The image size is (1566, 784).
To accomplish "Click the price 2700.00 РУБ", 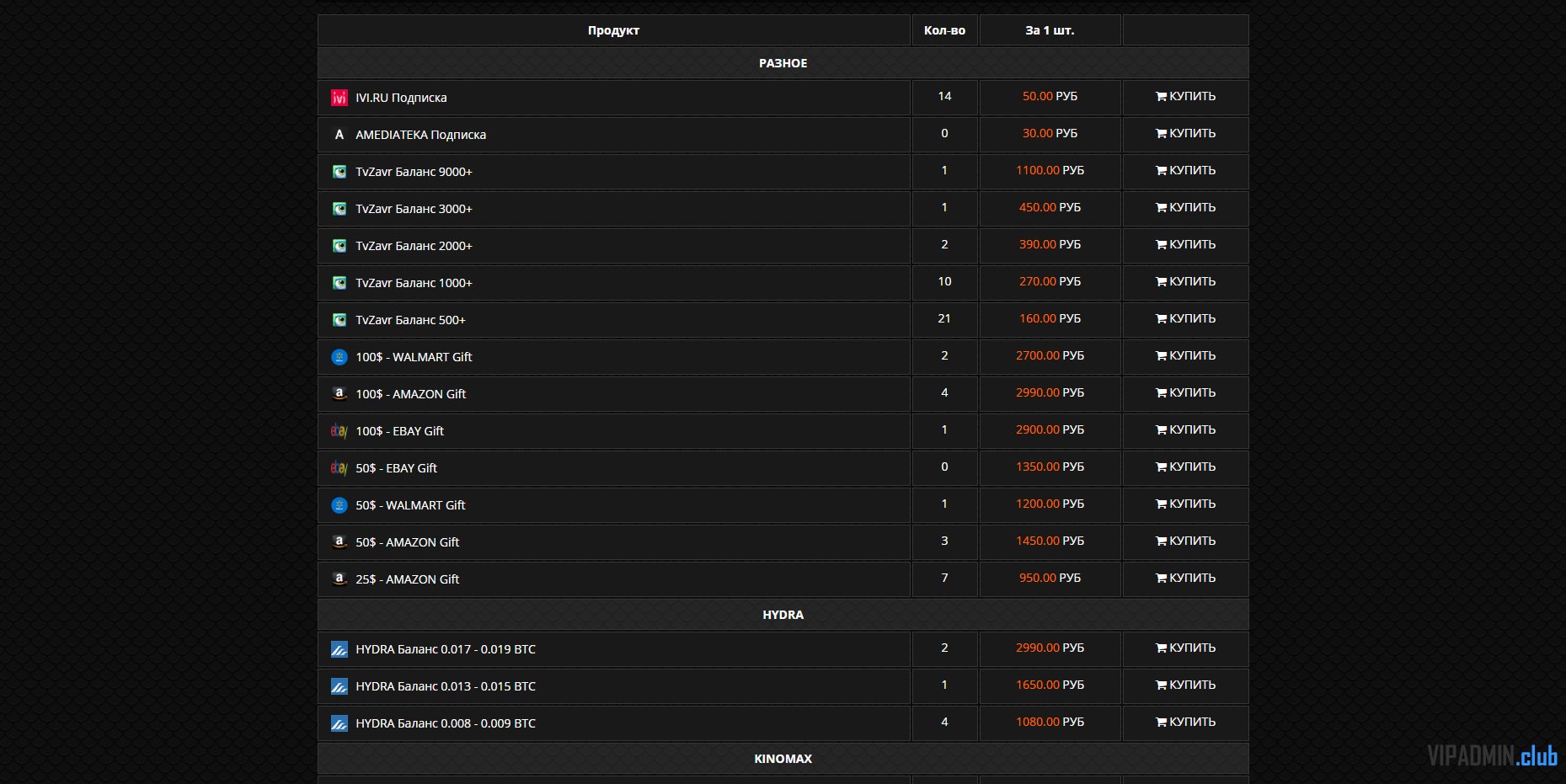I will 1050,356.
